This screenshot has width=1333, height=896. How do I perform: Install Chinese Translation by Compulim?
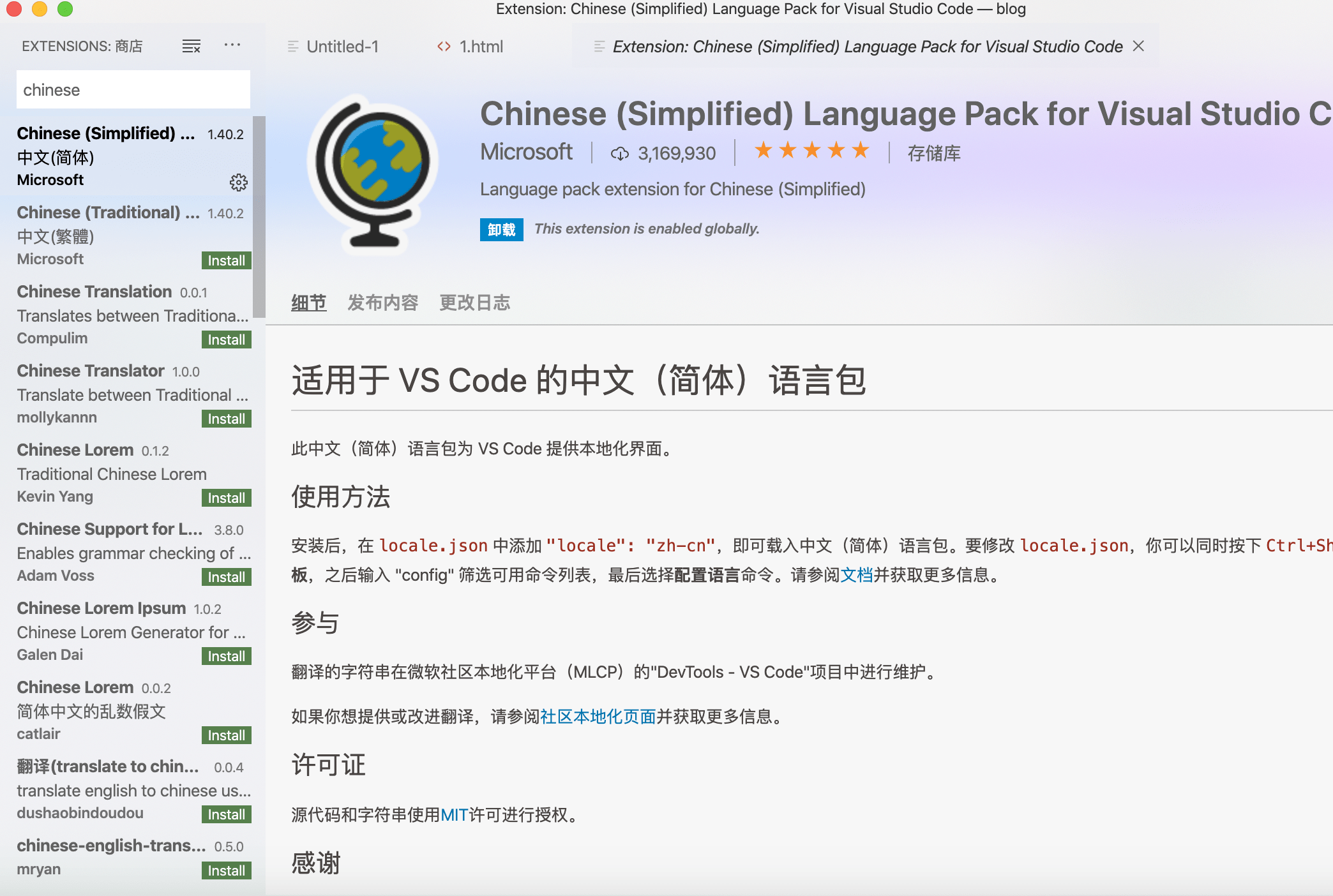pyautogui.click(x=226, y=340)
